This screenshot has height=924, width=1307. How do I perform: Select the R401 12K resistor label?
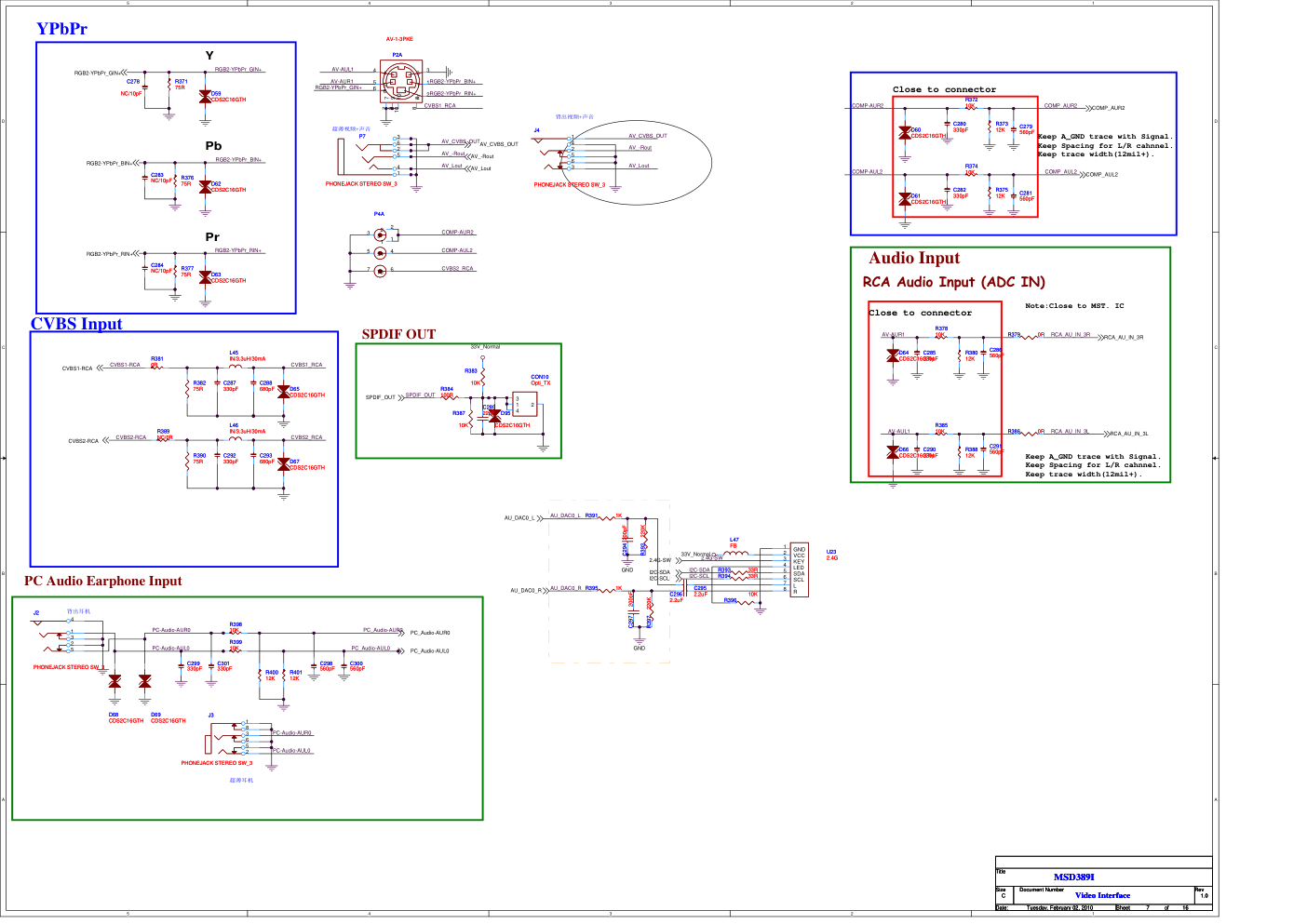295,676
